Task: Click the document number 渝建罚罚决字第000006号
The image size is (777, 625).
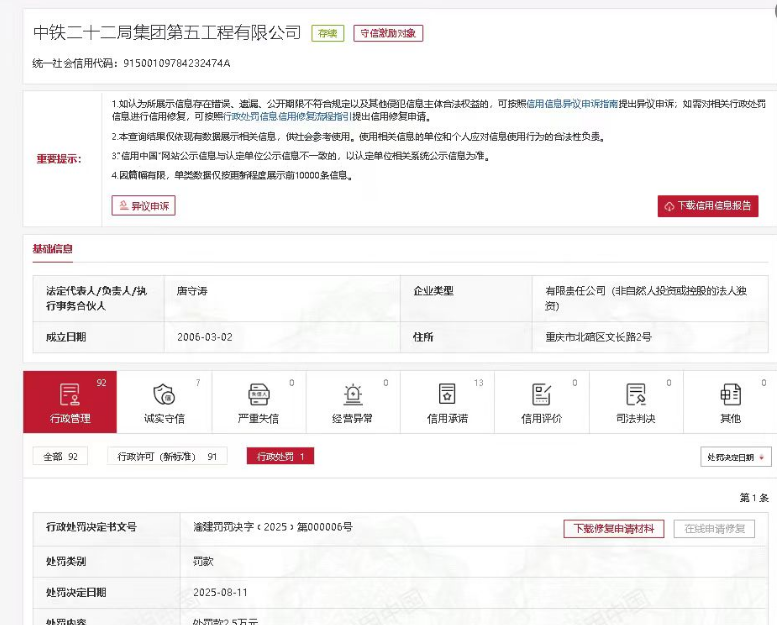Action: click(x=273, y=527)
